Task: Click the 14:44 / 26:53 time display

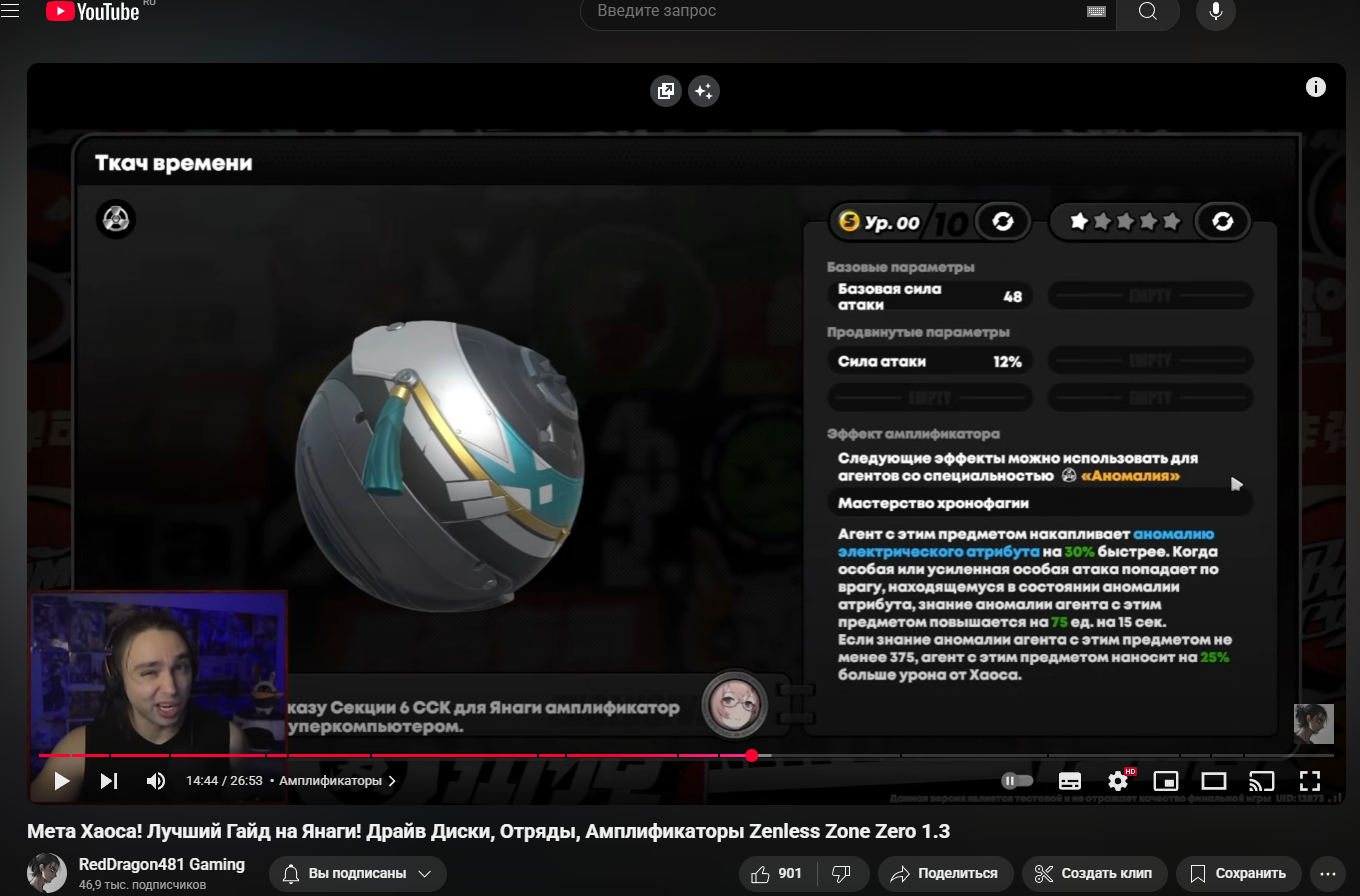Action: (224, 781)
